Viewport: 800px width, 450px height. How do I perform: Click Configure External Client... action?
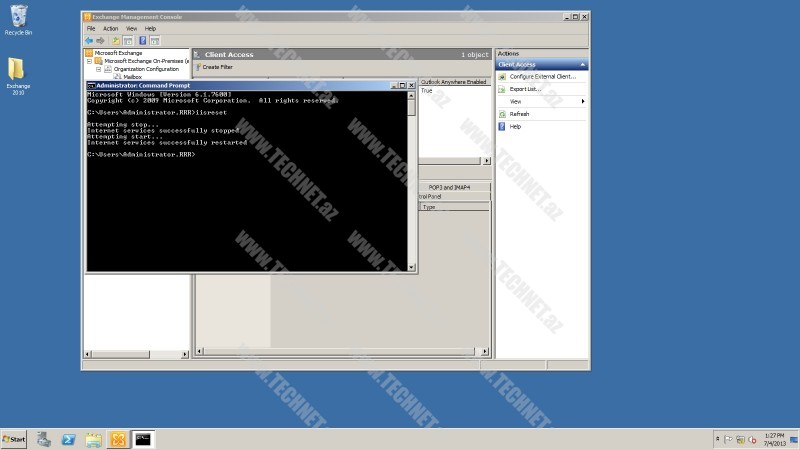point(543,77)
